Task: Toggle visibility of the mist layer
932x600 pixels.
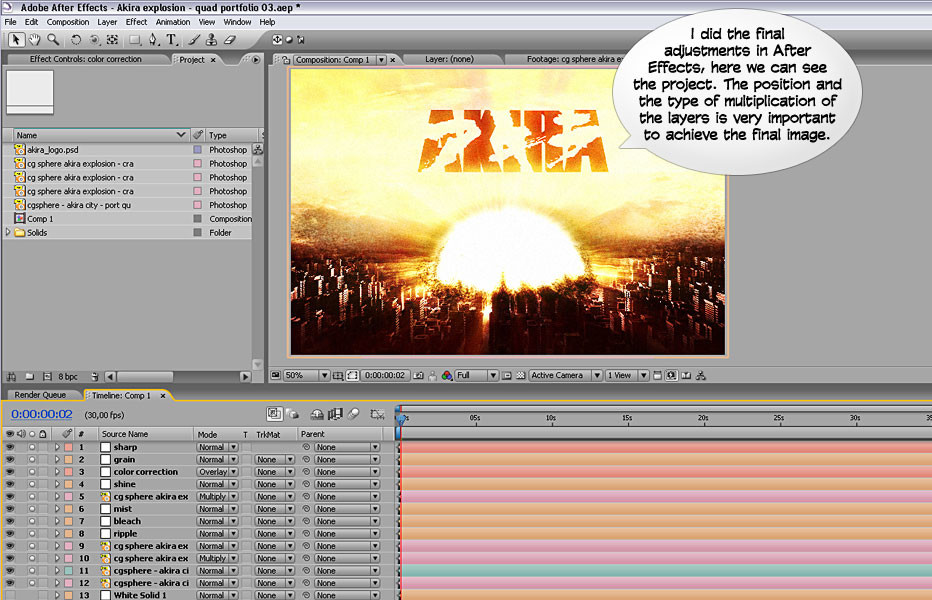Action: (x=10, y=509)
